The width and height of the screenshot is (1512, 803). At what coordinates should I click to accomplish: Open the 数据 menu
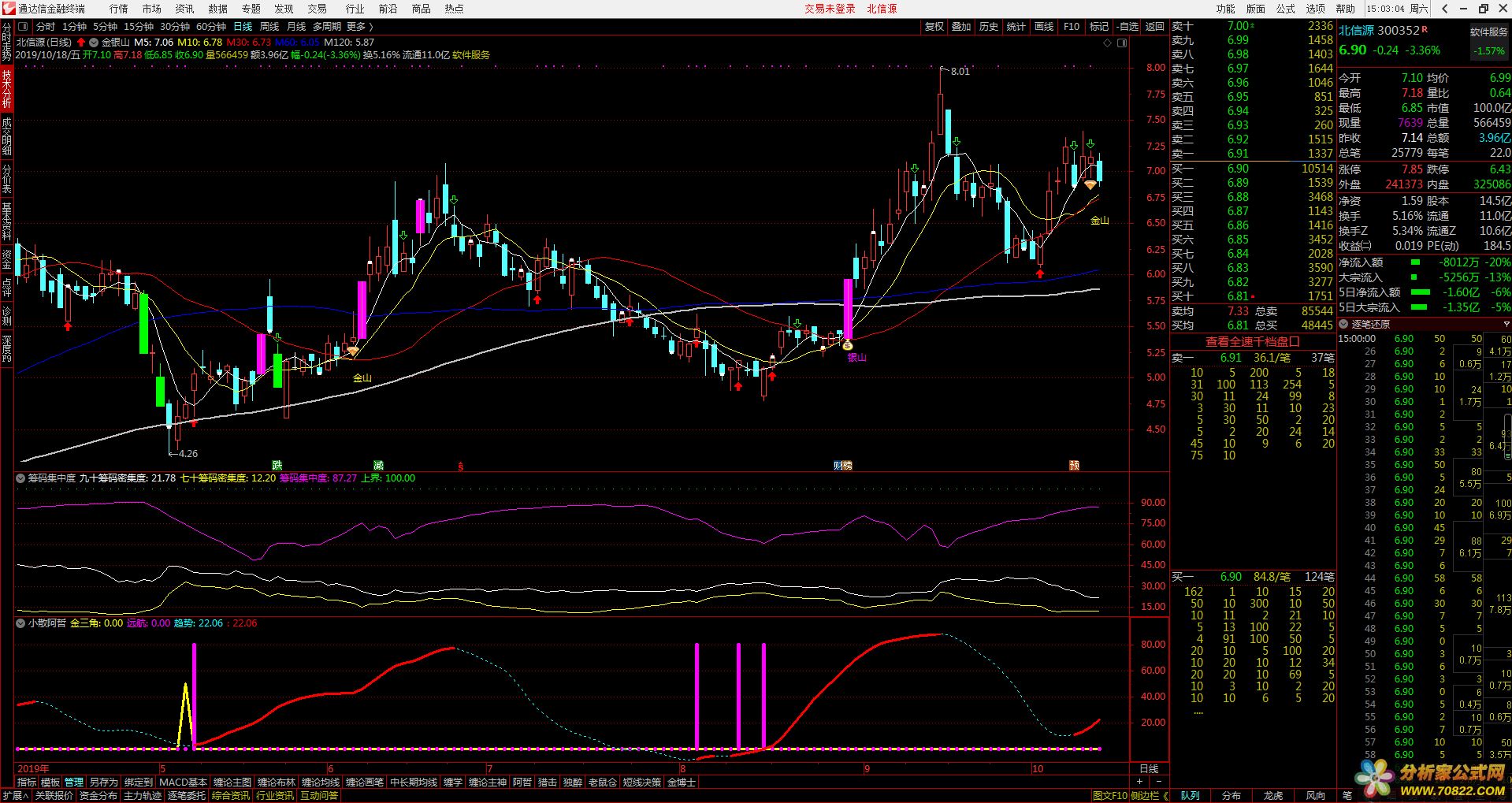coord(218,9)
